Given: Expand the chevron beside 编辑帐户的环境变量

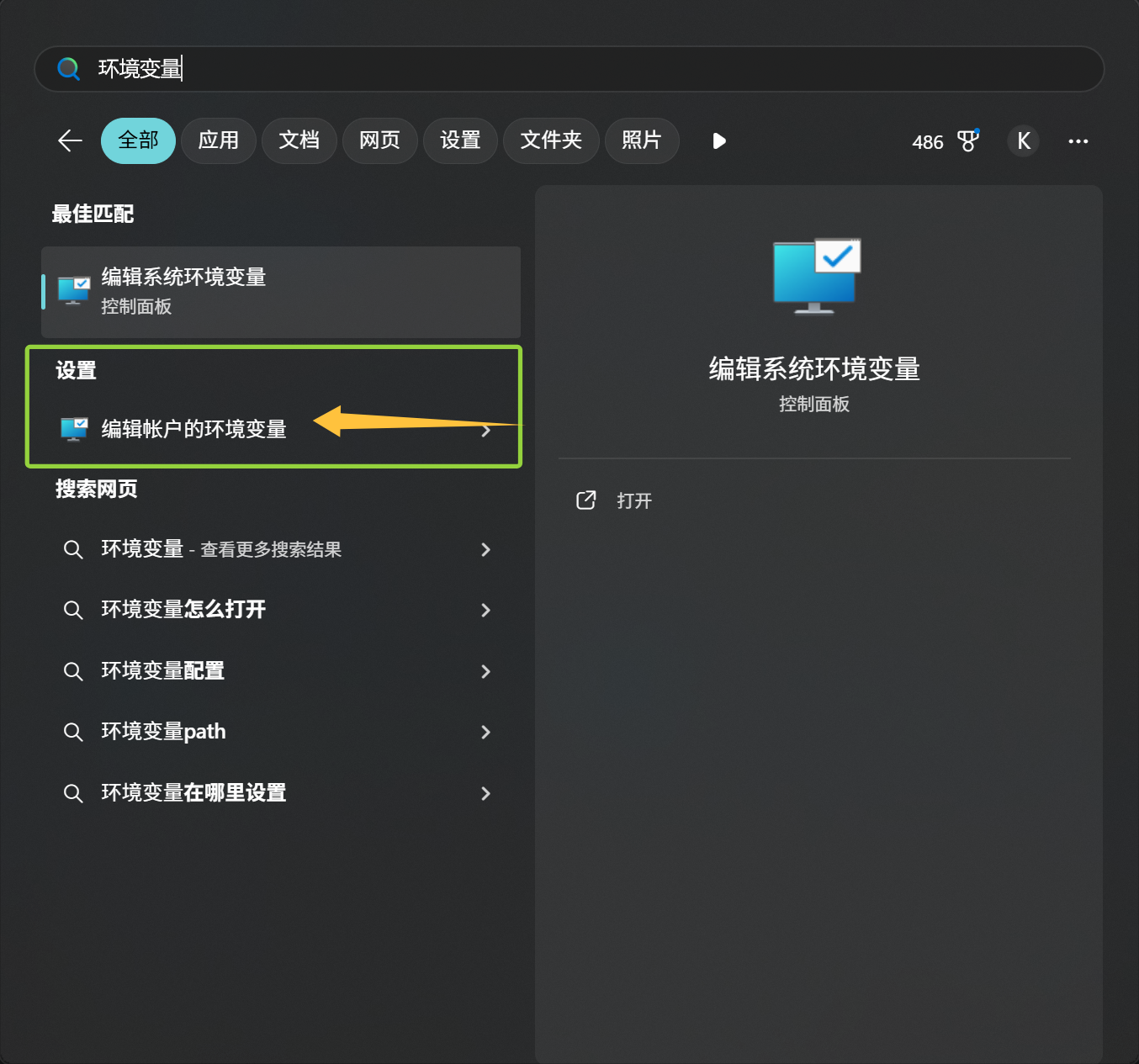Looking at the screenshot, I should (x=486, y=430).
